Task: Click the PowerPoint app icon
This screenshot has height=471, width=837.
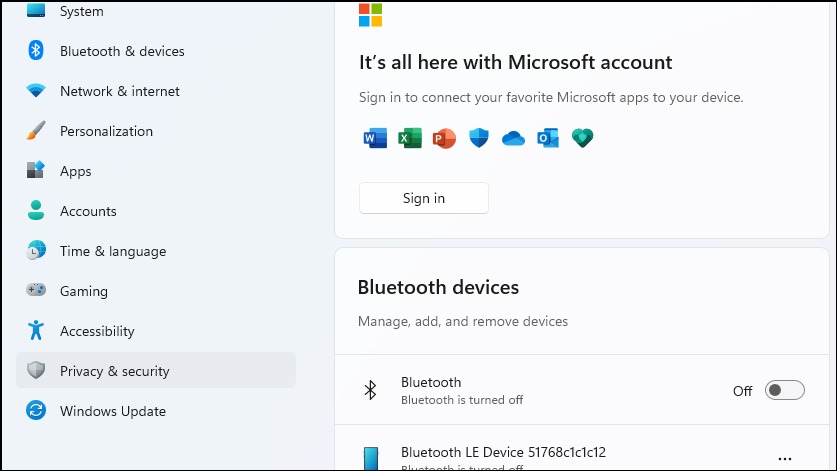Action: pyautogui.click(x=444, y=138)
